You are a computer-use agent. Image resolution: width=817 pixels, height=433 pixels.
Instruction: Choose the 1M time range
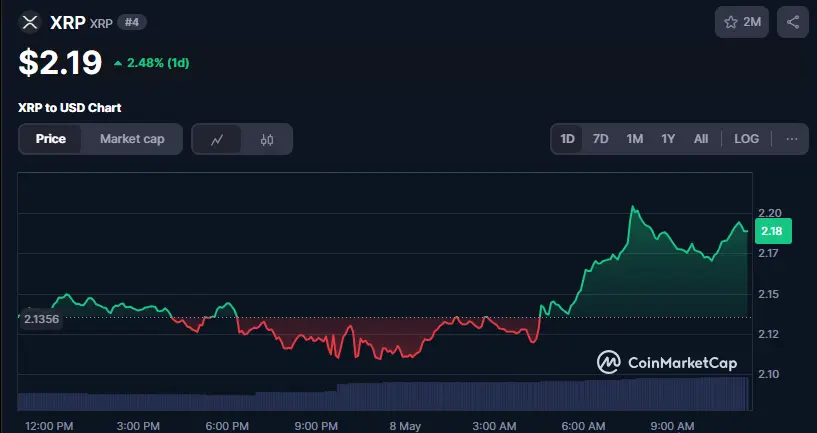click(x=634, y=139)
